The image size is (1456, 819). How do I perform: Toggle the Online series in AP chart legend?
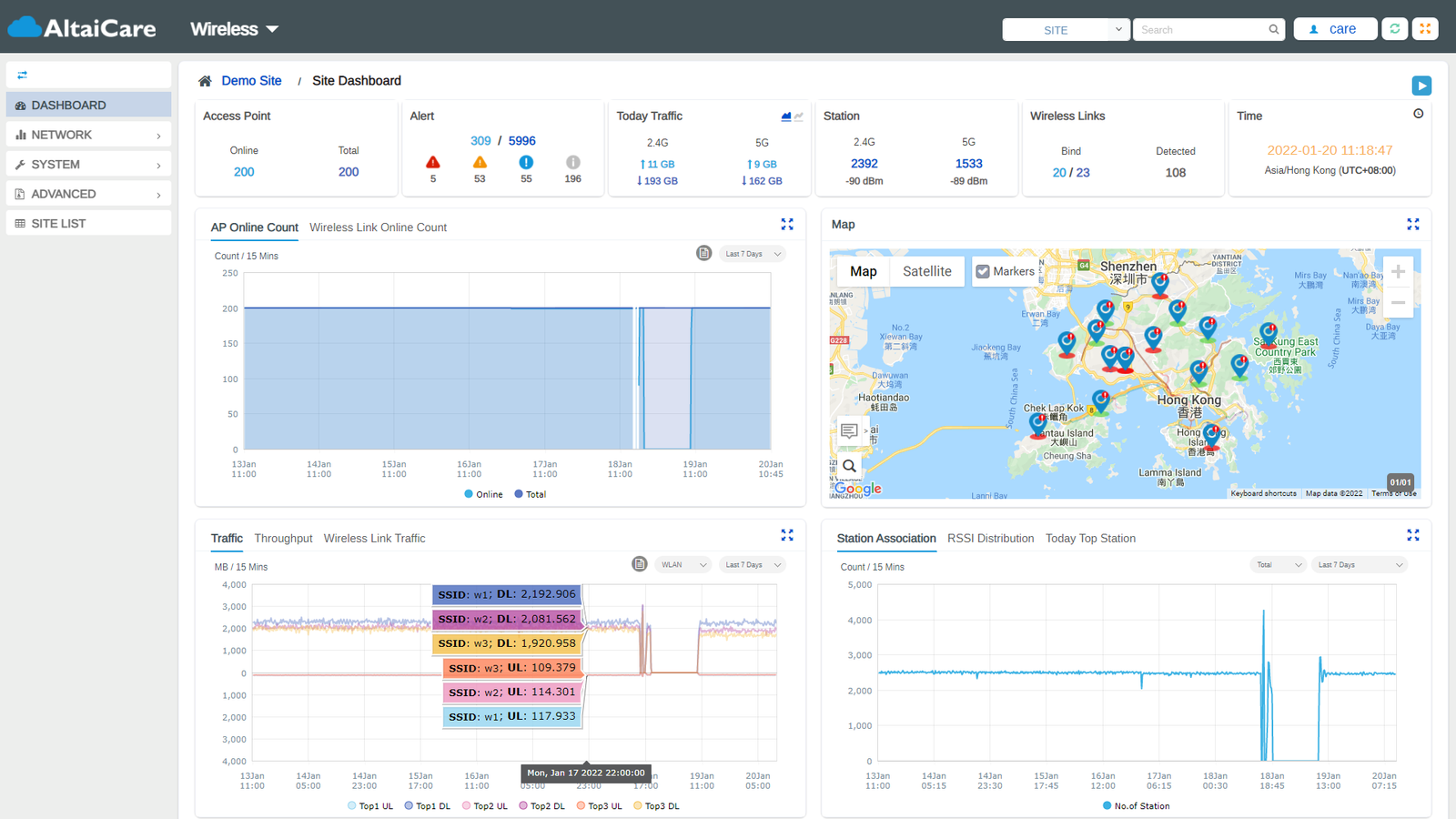tap(483, 494)
